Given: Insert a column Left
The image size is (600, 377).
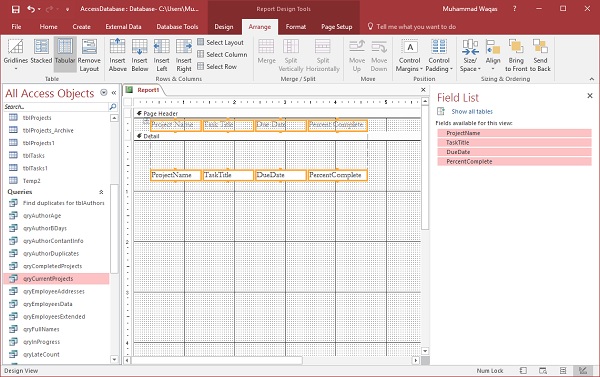Looking at the screenshot, I should pyautogui.click(x=161, y=55).
